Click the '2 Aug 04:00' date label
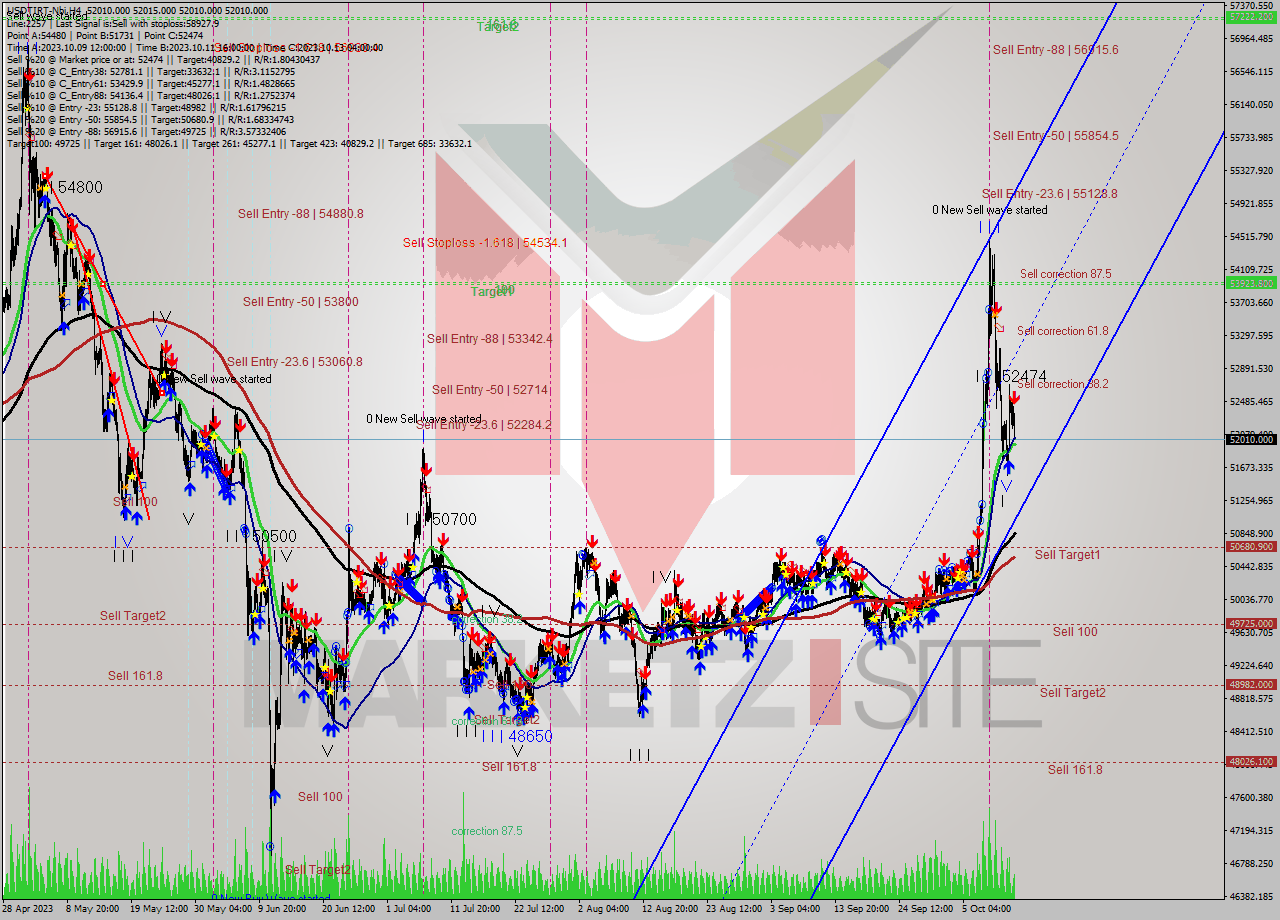The image size is (1280, 920). pyautogui.click(x=604, y=910)
